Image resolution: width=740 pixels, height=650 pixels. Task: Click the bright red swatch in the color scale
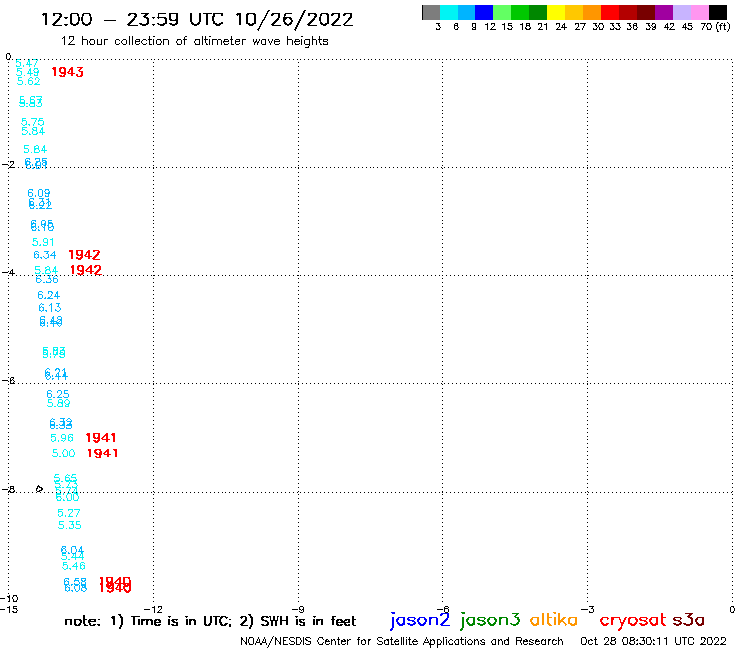(610, 12)
